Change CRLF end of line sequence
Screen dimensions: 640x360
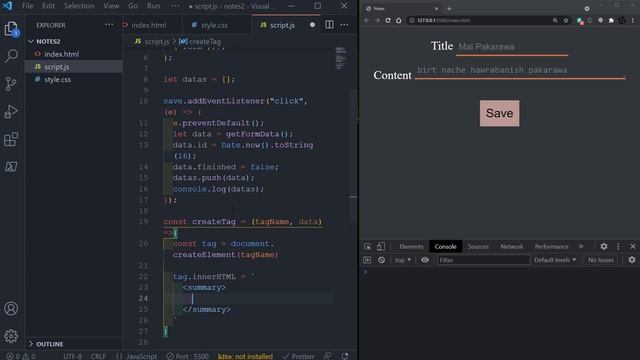click(98, 356)
